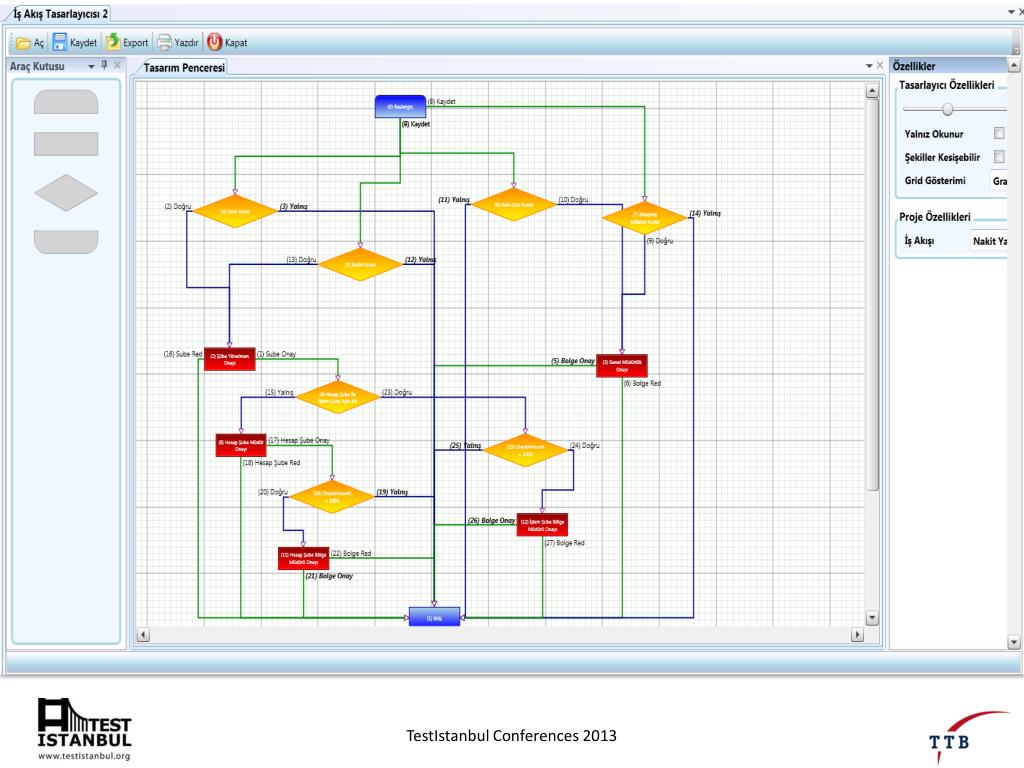This screenshot has width=1024, height=768.
Task: Close the Araç Kutusu panel
Action: [118, 65]
